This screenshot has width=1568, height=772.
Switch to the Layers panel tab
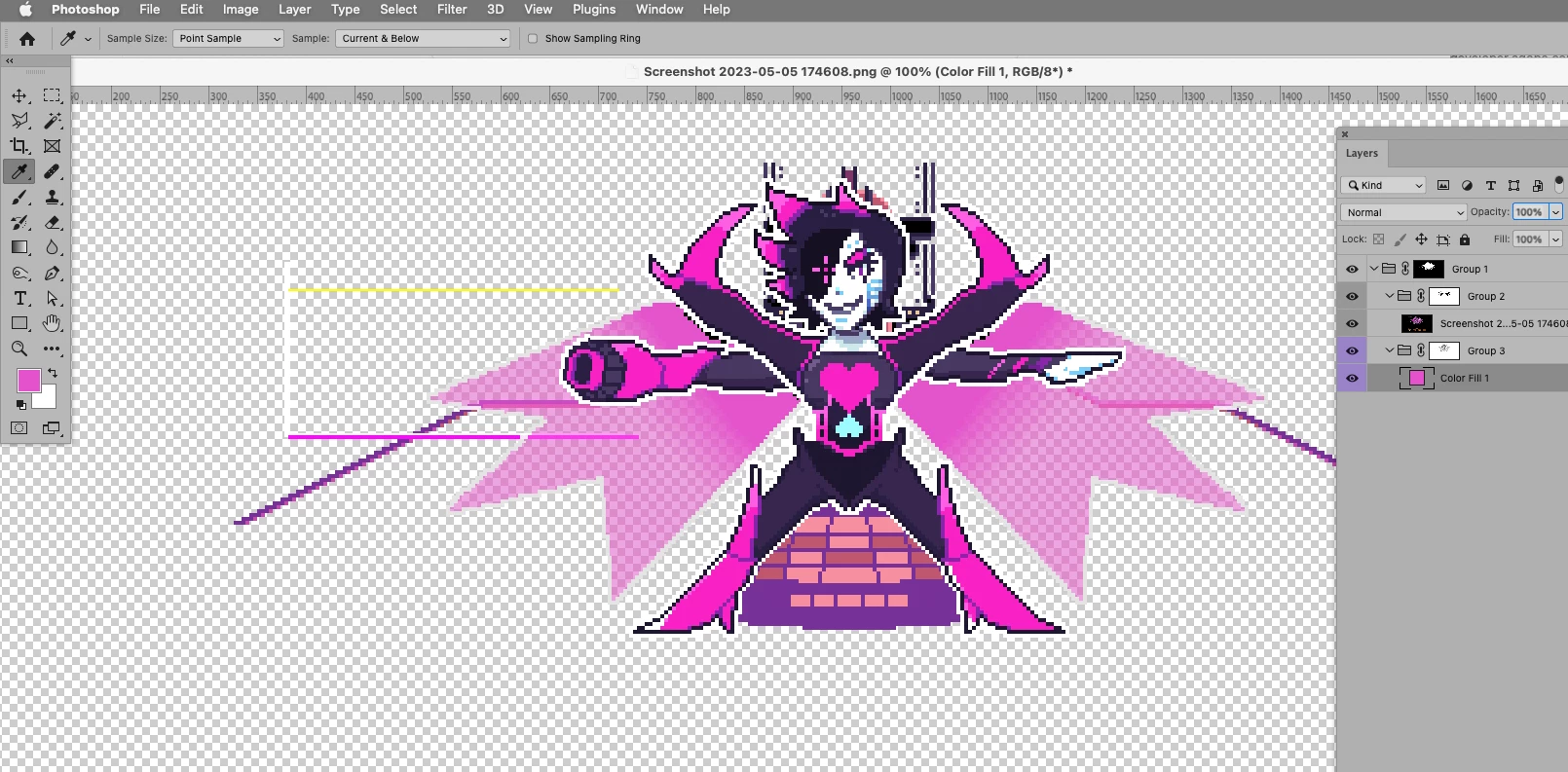[1362, 154]
